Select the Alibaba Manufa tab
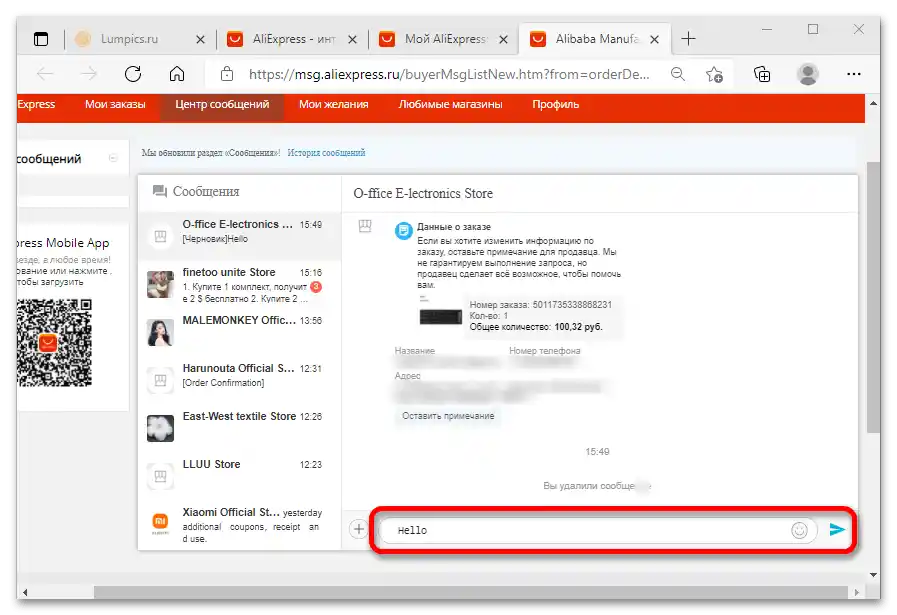The width and height of the screenshot is (897, 615). coord(597,39)
